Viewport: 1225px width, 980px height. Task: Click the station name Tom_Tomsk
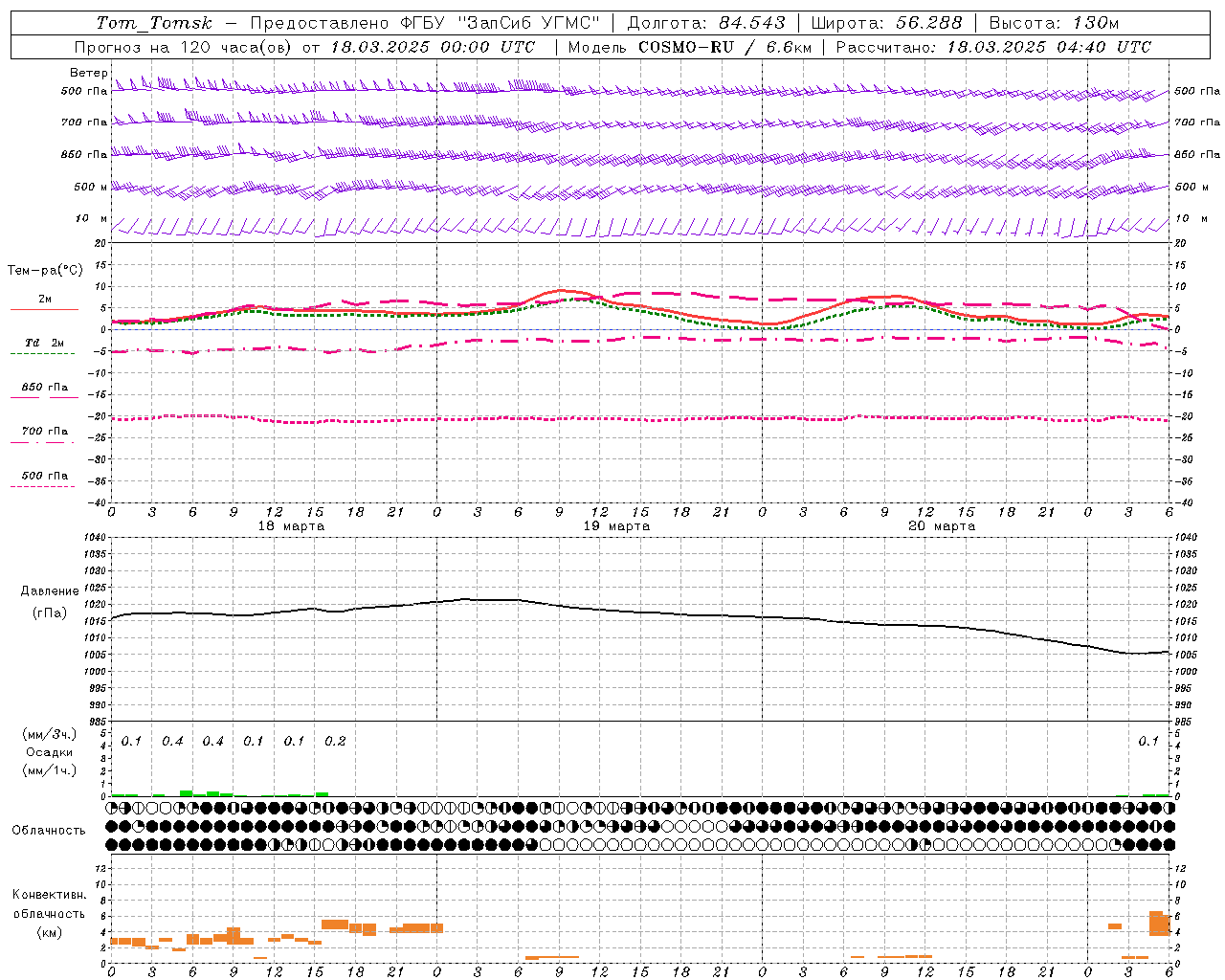pyautogui.click(x=154, y=23)
